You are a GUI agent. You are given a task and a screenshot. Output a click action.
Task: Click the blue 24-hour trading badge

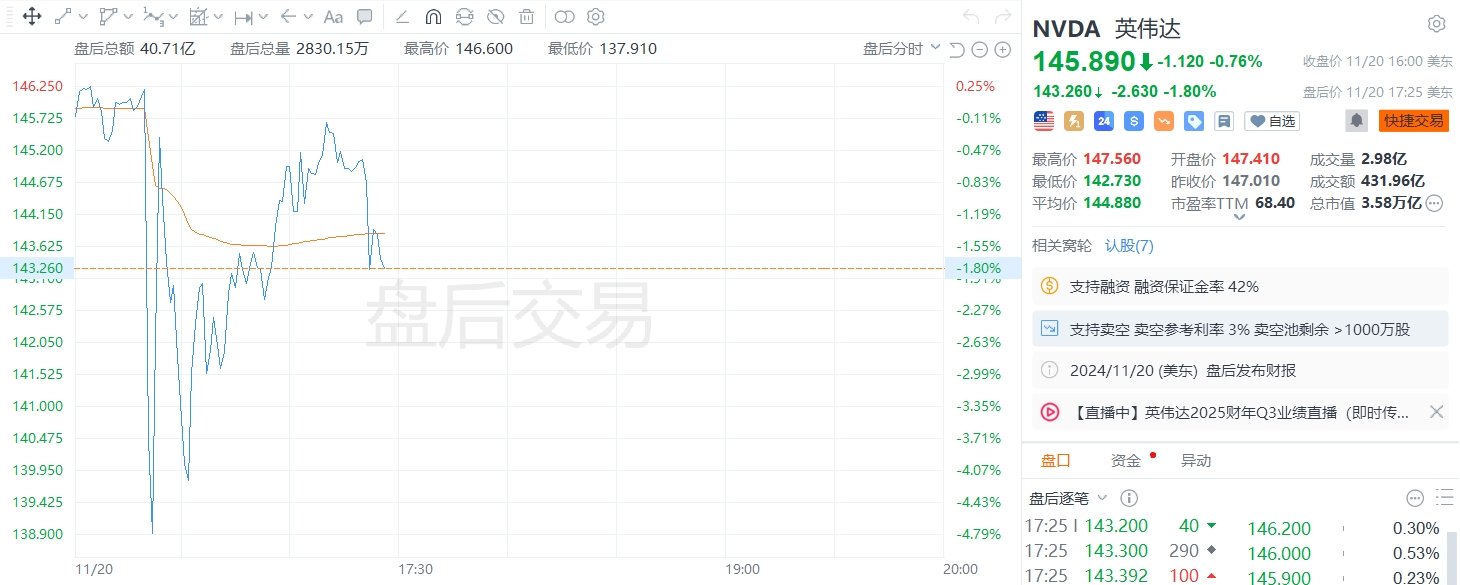click(1104, 121)
